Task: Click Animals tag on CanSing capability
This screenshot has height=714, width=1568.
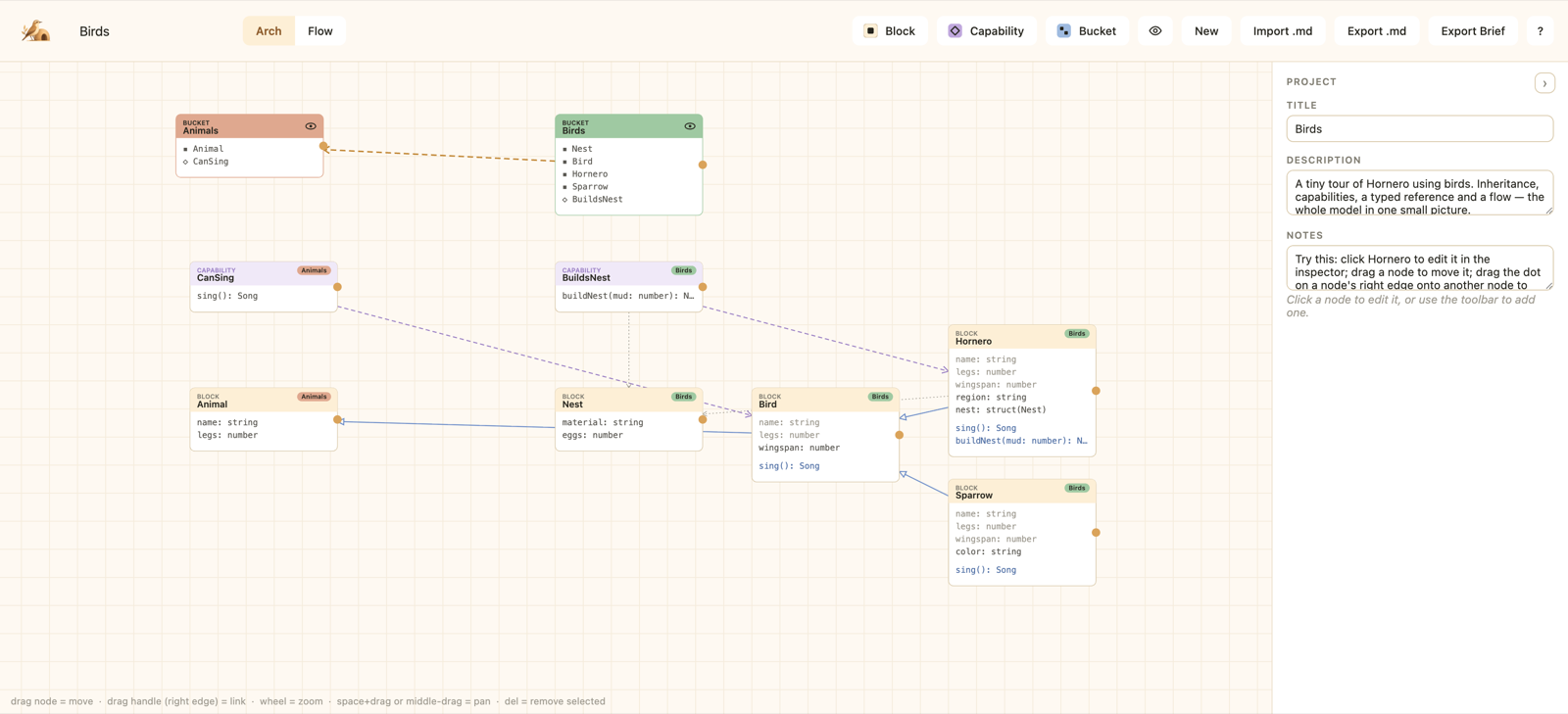Action: (x=314, y=270)
